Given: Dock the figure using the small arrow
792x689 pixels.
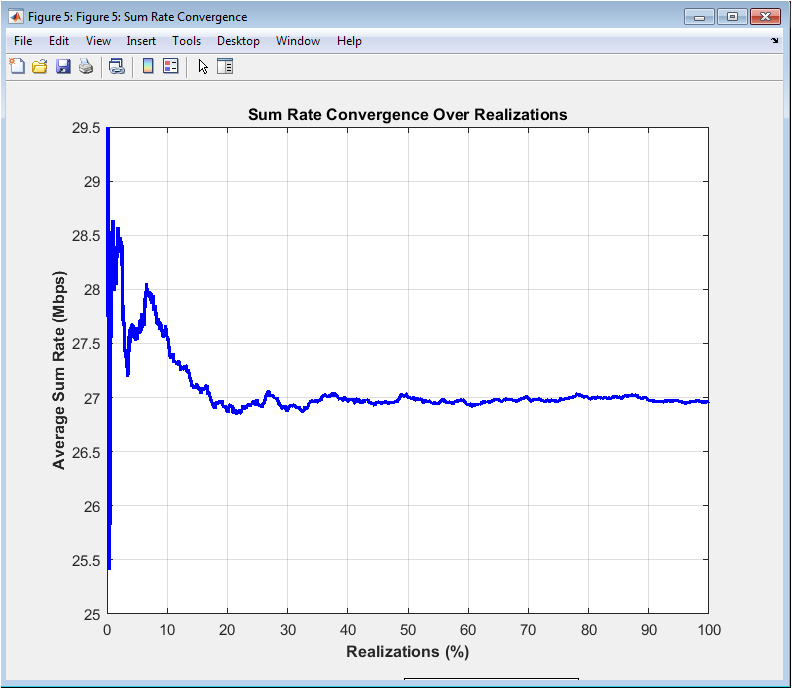Looking at the screenshot, I should click(775, 41).
